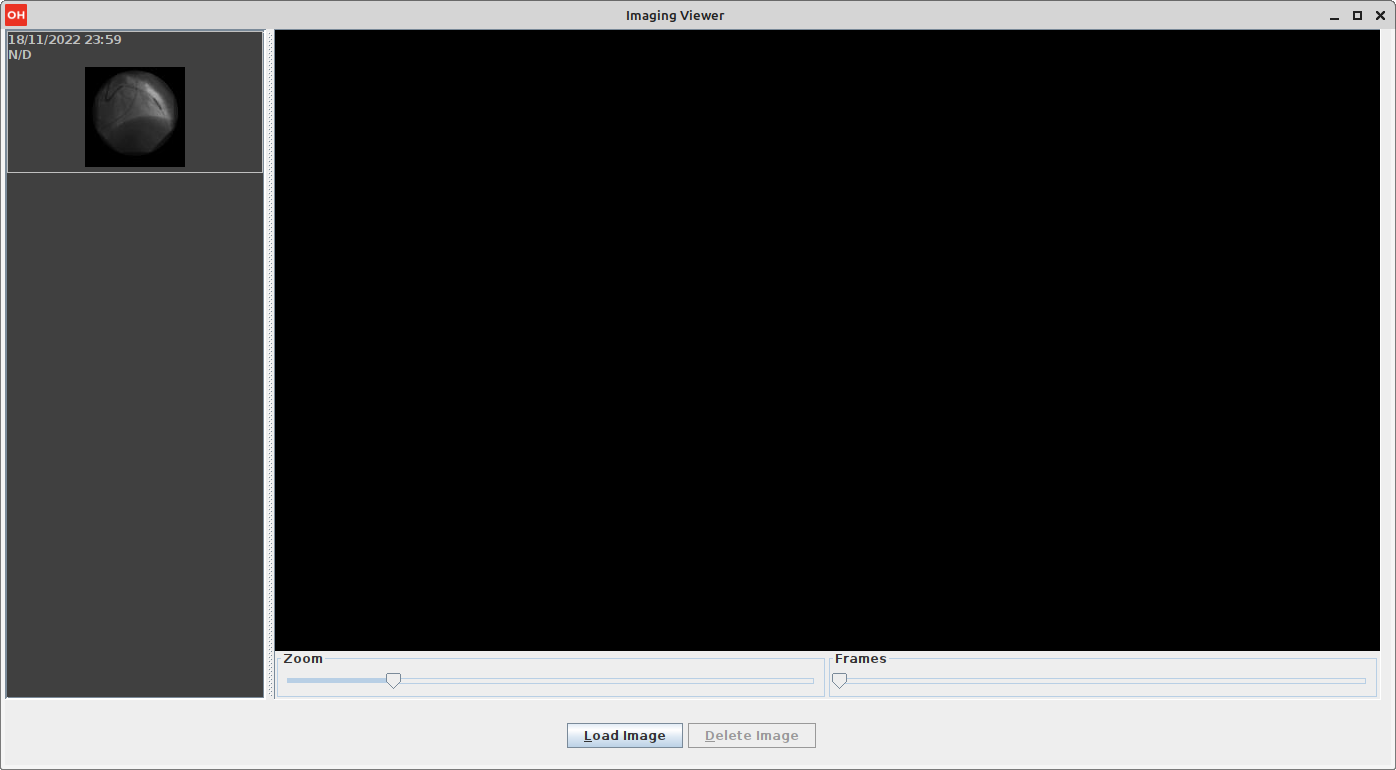
Task: Click the black image viewing canvas
Action: point(826,340)
